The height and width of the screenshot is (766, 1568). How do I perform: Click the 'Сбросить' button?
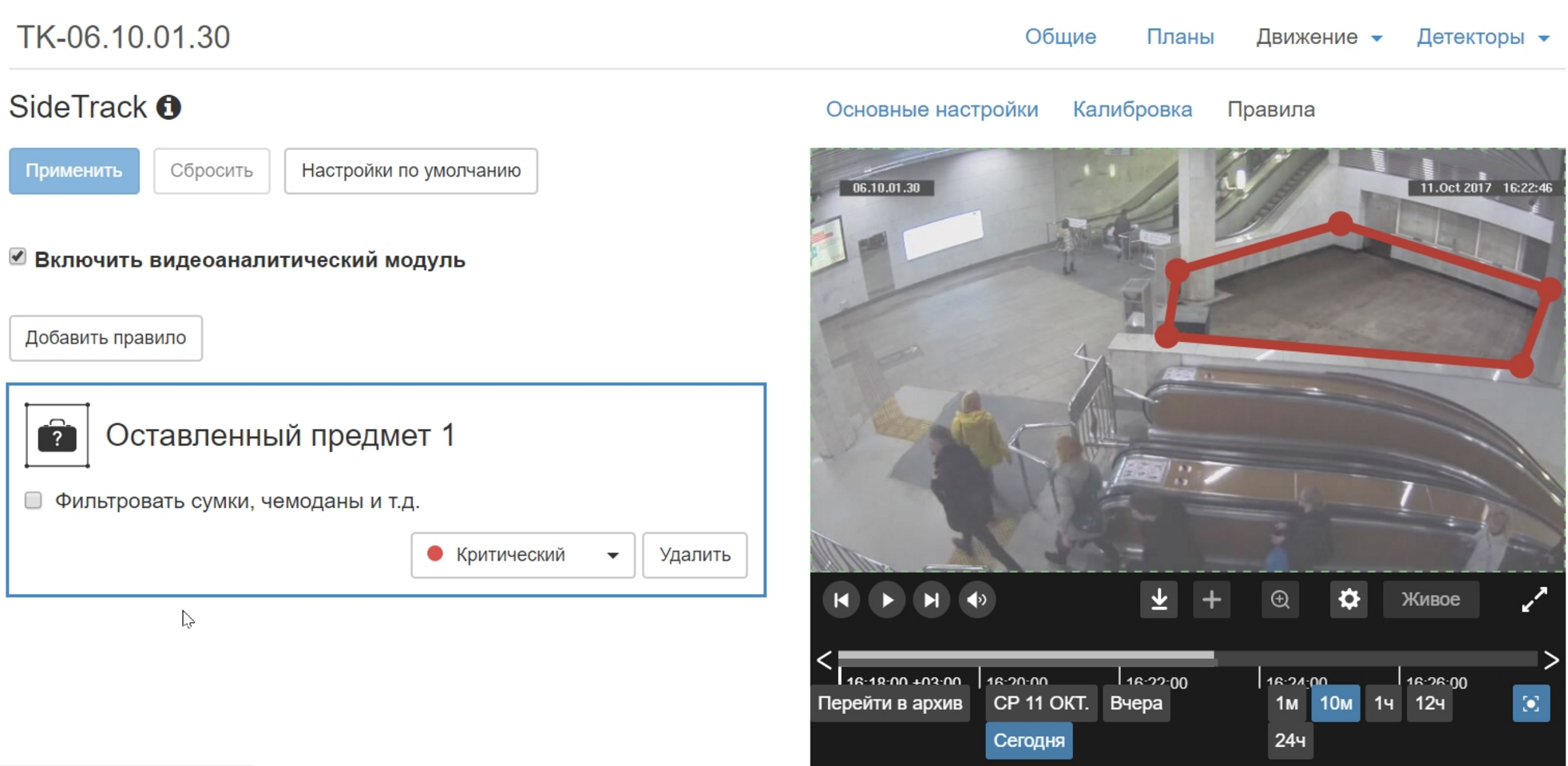pyautogui.click(x=212, y=171)
